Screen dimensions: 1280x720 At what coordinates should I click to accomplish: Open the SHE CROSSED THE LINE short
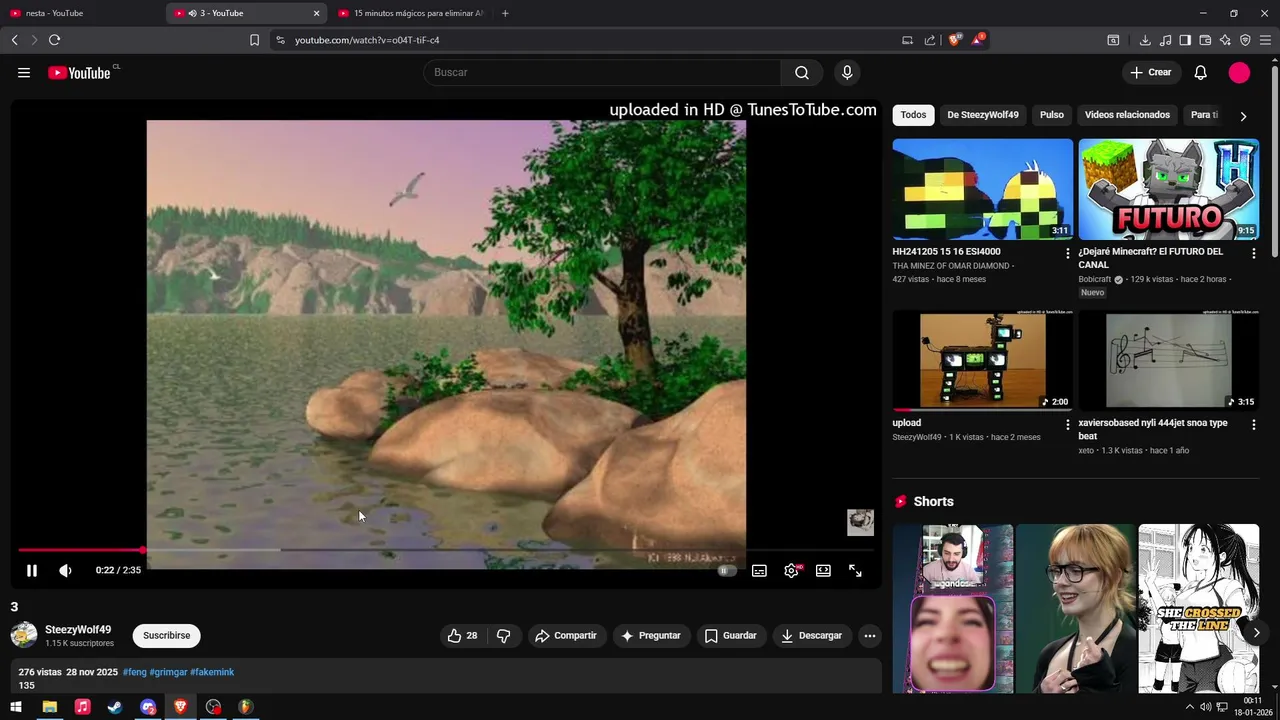(1198, 608)
